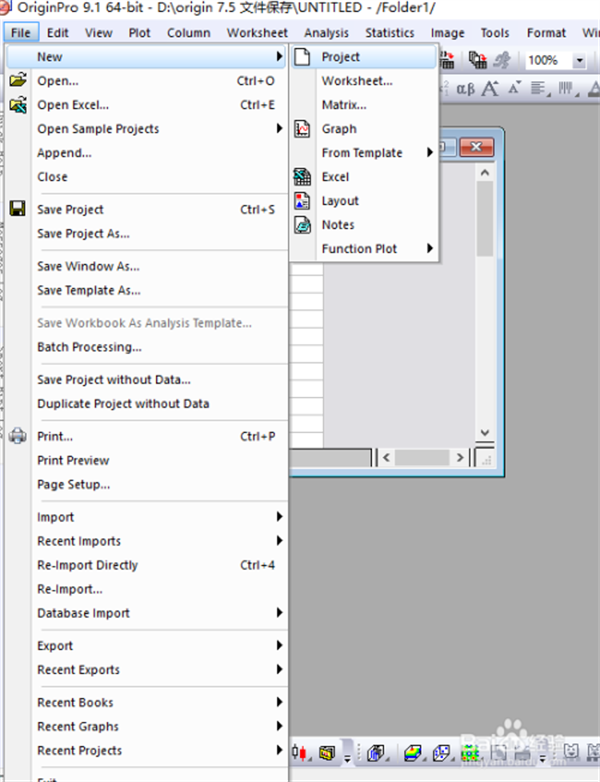Select Save Project As...
The height and width of the screenshot is (782, 600).
147,233
